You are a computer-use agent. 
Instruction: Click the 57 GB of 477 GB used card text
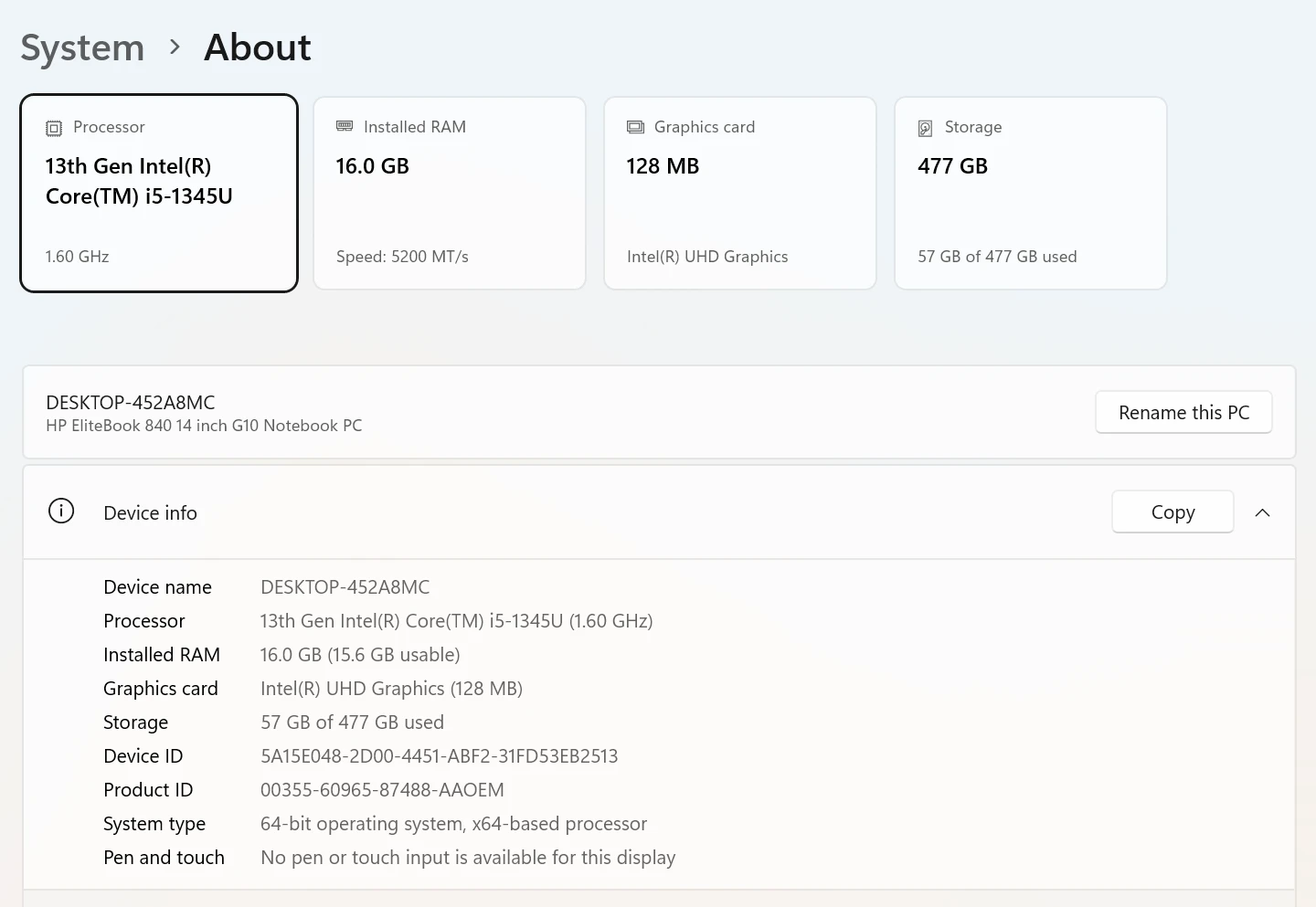[x=997, y=257]
